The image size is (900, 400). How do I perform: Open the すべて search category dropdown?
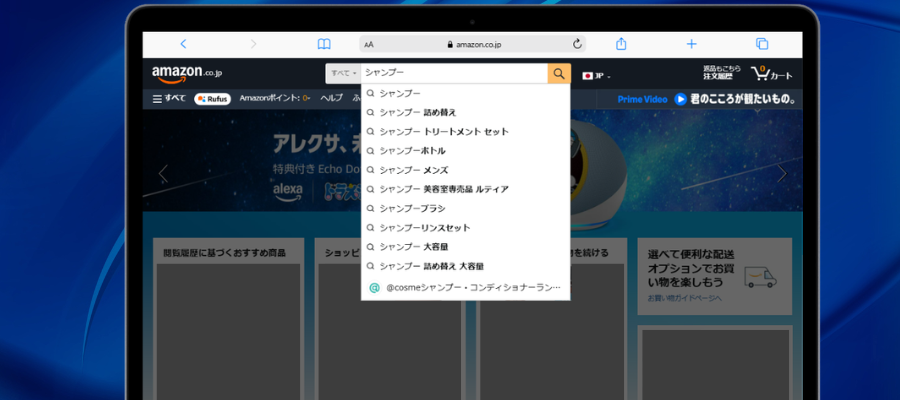[343, 73]
